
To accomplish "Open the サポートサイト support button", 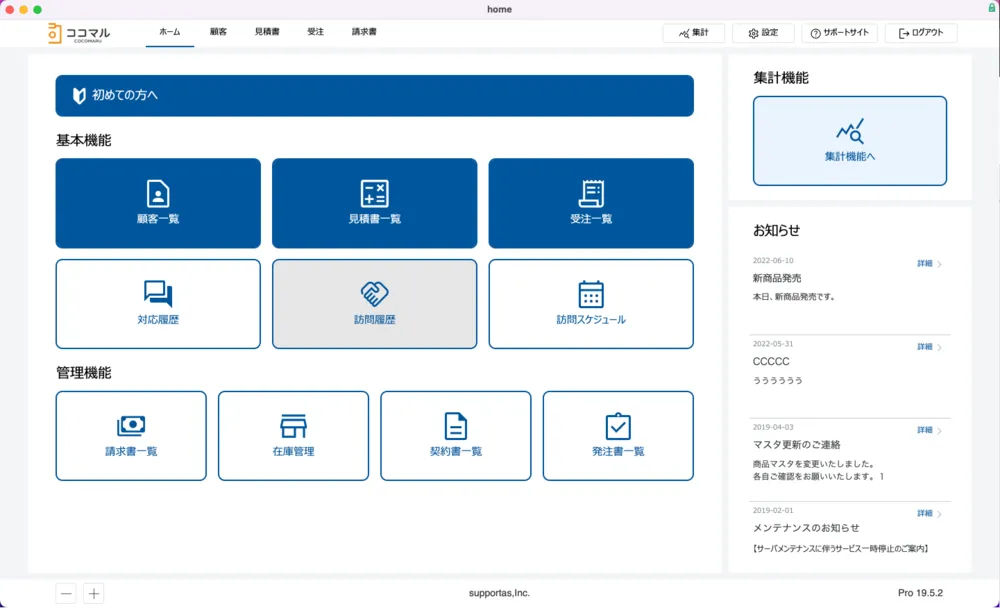I will (x=840, y=33).
